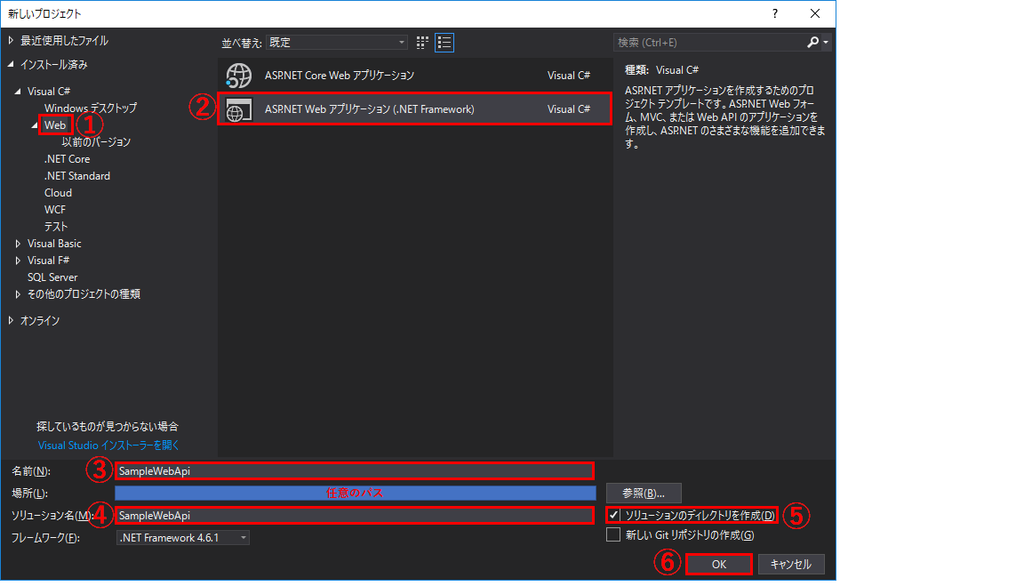This screenshot has width=1024, height=586.
Task: Collapse the Web node arrow
Action: click(35, 125)
